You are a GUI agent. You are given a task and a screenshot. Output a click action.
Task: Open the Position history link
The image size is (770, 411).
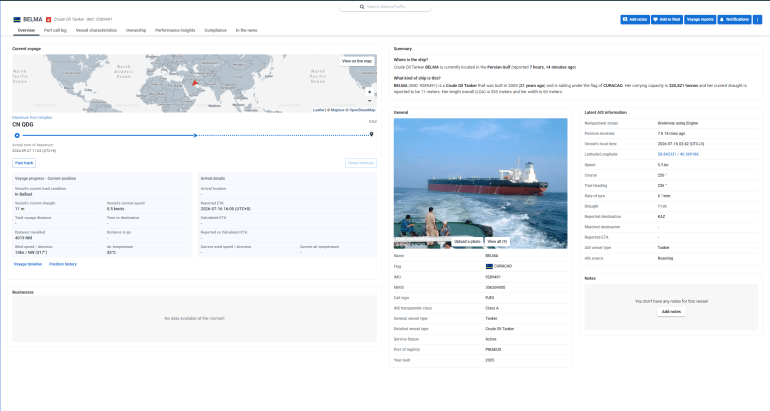pos(63,264)
